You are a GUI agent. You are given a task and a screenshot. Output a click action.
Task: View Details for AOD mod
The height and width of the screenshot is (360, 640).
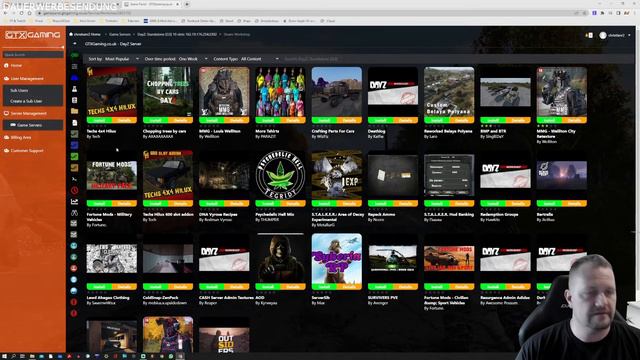293,287
